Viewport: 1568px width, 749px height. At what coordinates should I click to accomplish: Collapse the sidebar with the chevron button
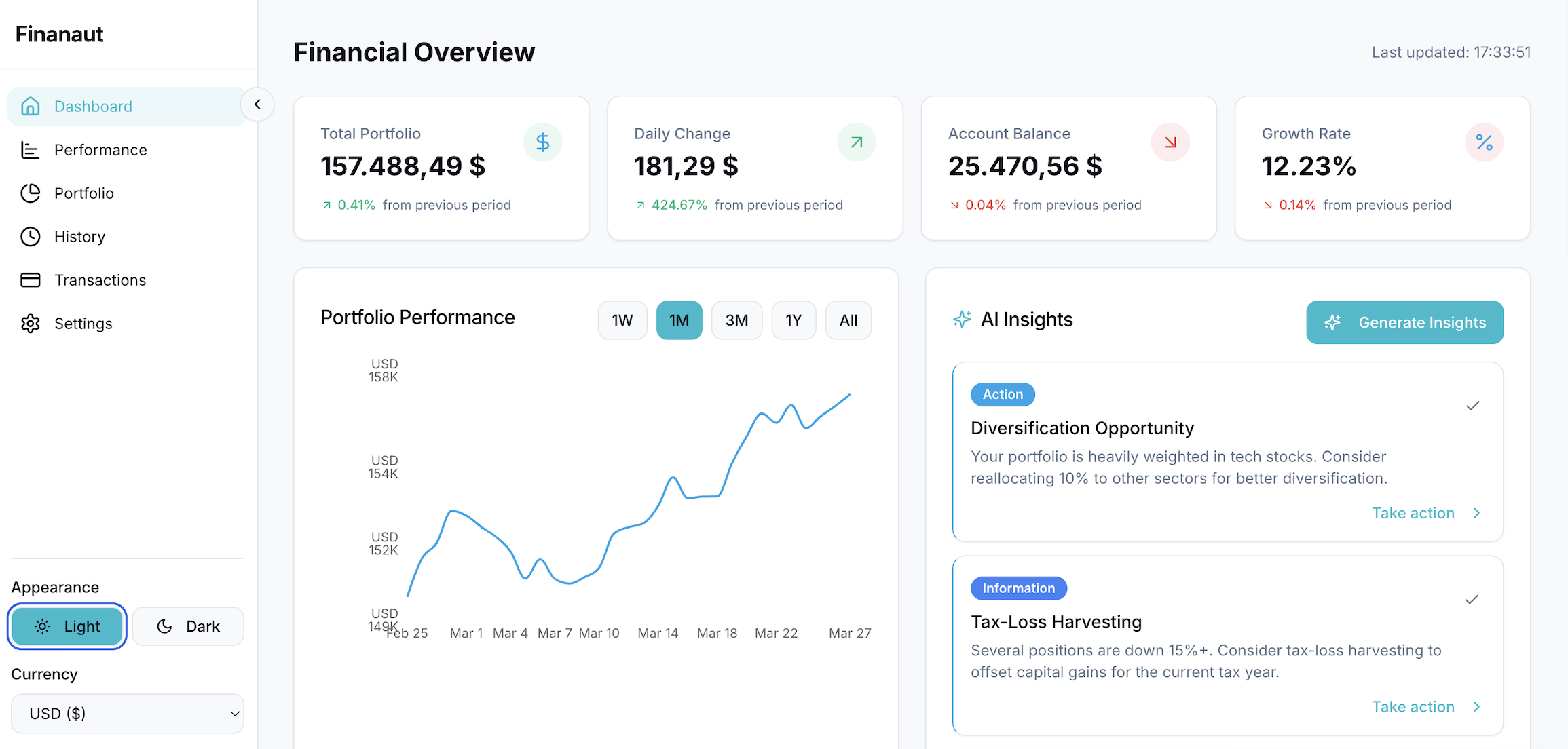[257, 104]
